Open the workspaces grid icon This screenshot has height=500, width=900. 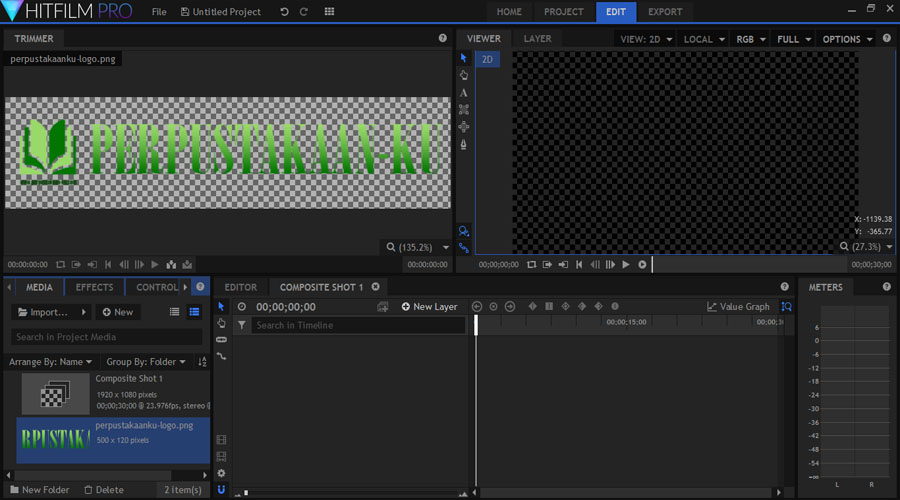329,11
